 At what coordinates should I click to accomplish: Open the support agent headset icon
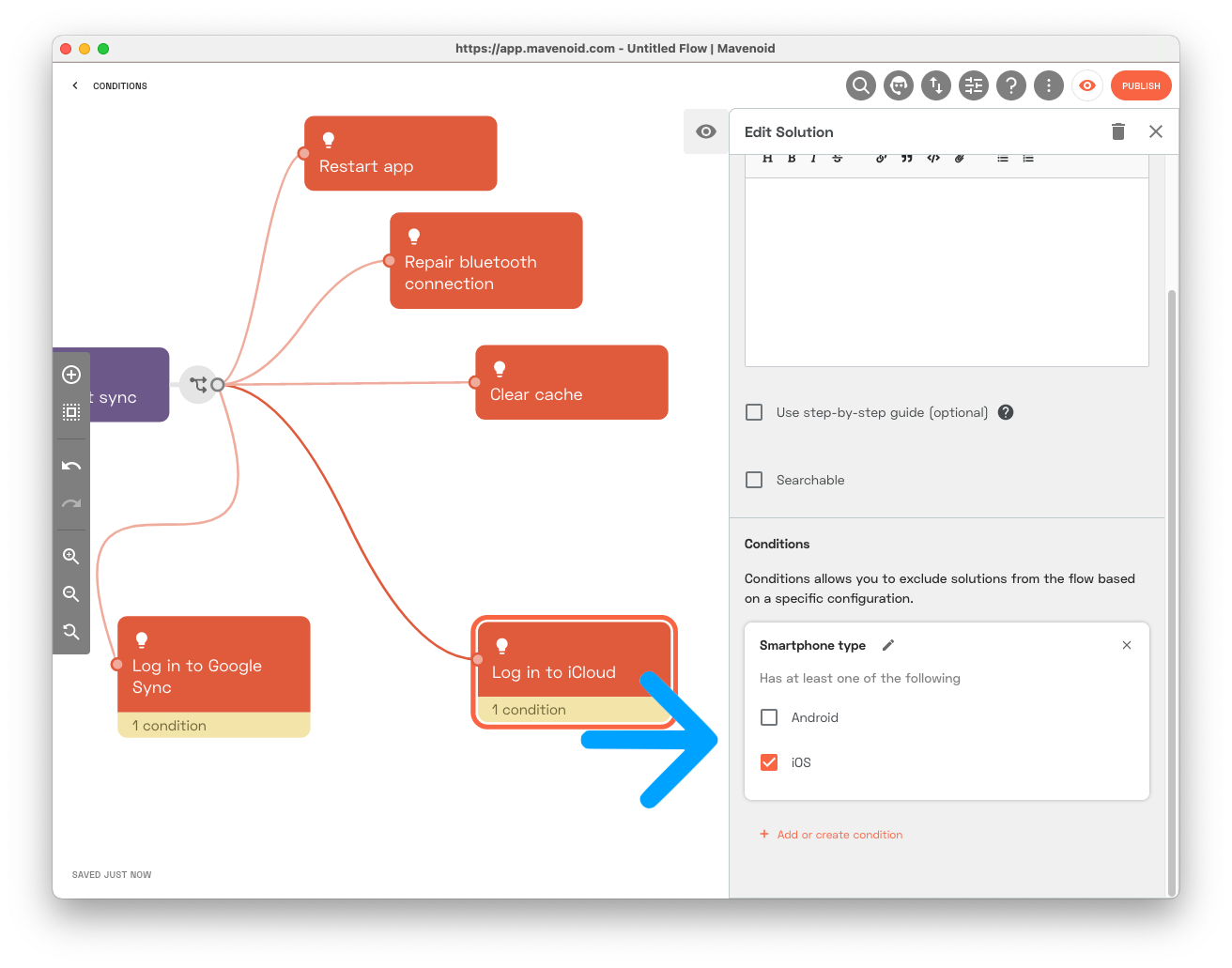[899, 85]
